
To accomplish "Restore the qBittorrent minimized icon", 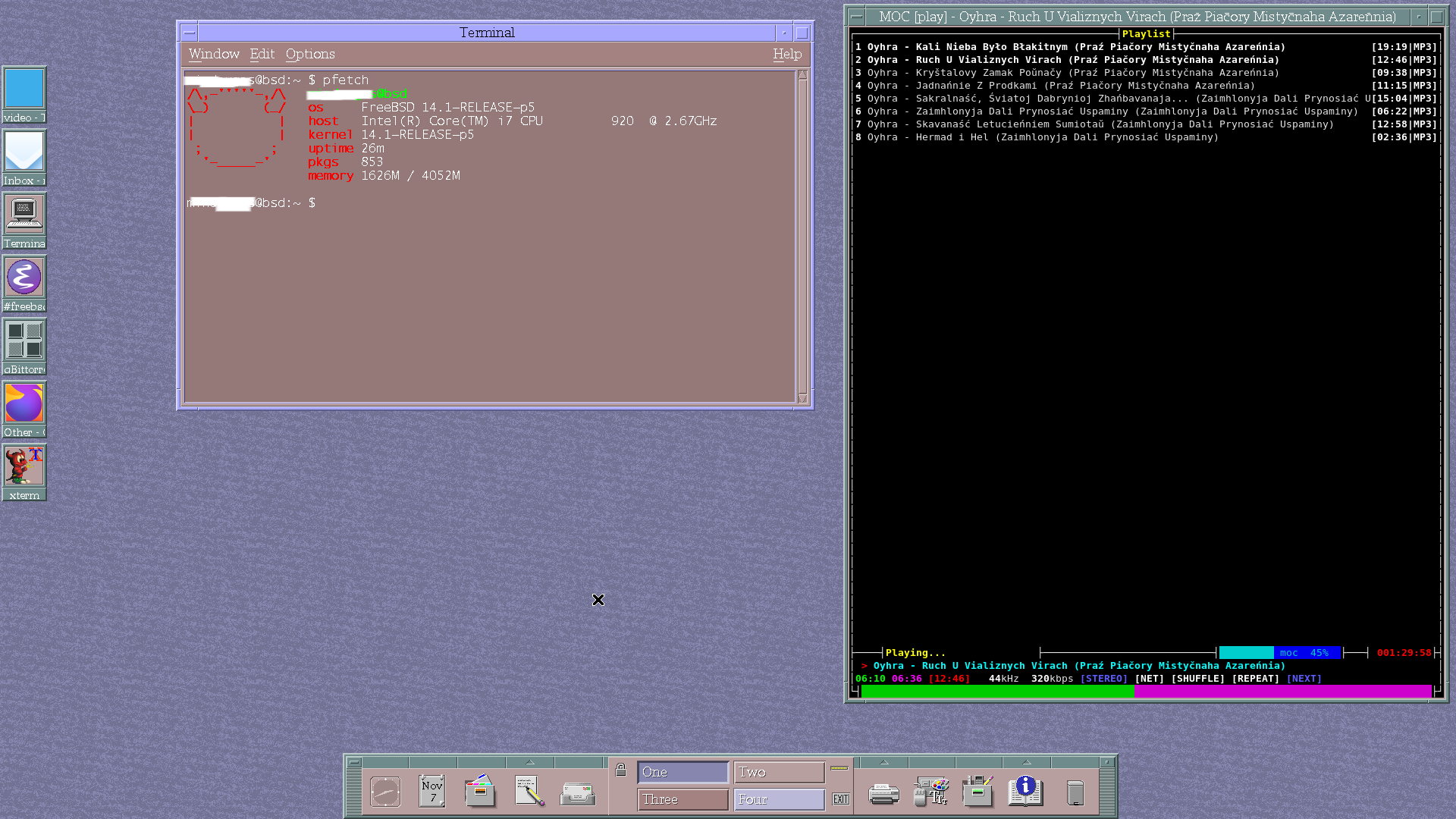I will (24, 347).
